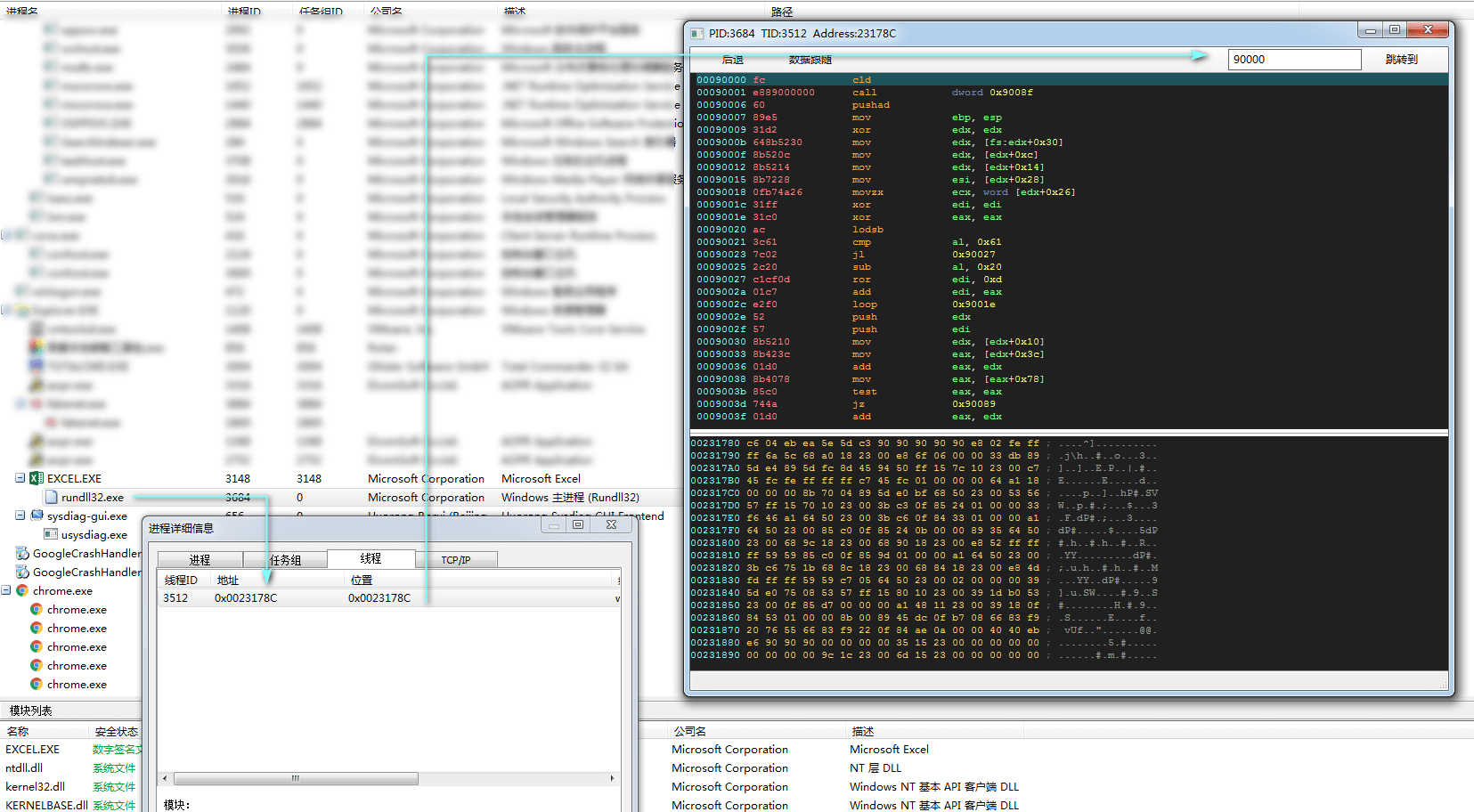Select the 线程 tab
The width and height of the screenshot is (1474, 812).
tap(371, 558)
